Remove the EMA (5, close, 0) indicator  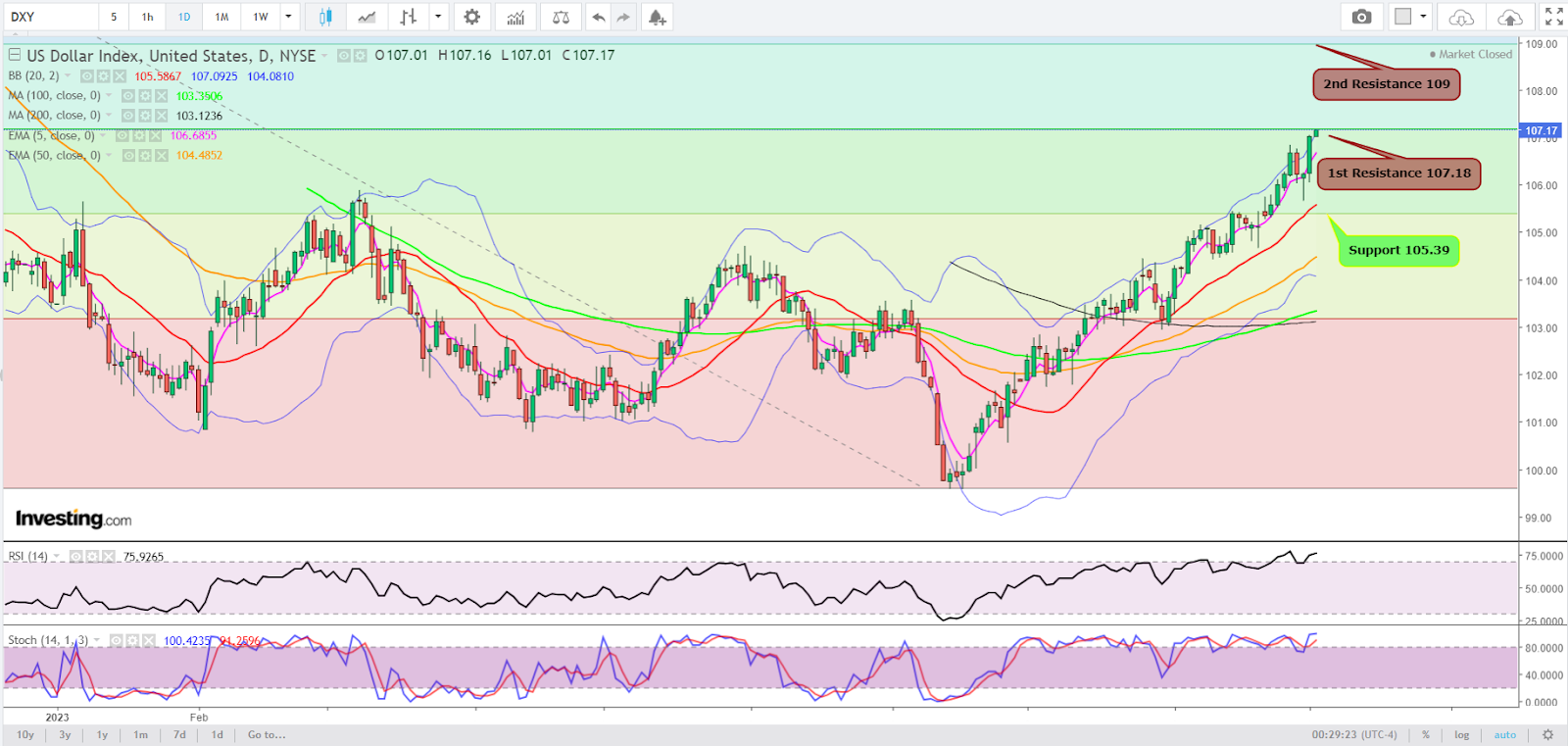coord(156,135)
